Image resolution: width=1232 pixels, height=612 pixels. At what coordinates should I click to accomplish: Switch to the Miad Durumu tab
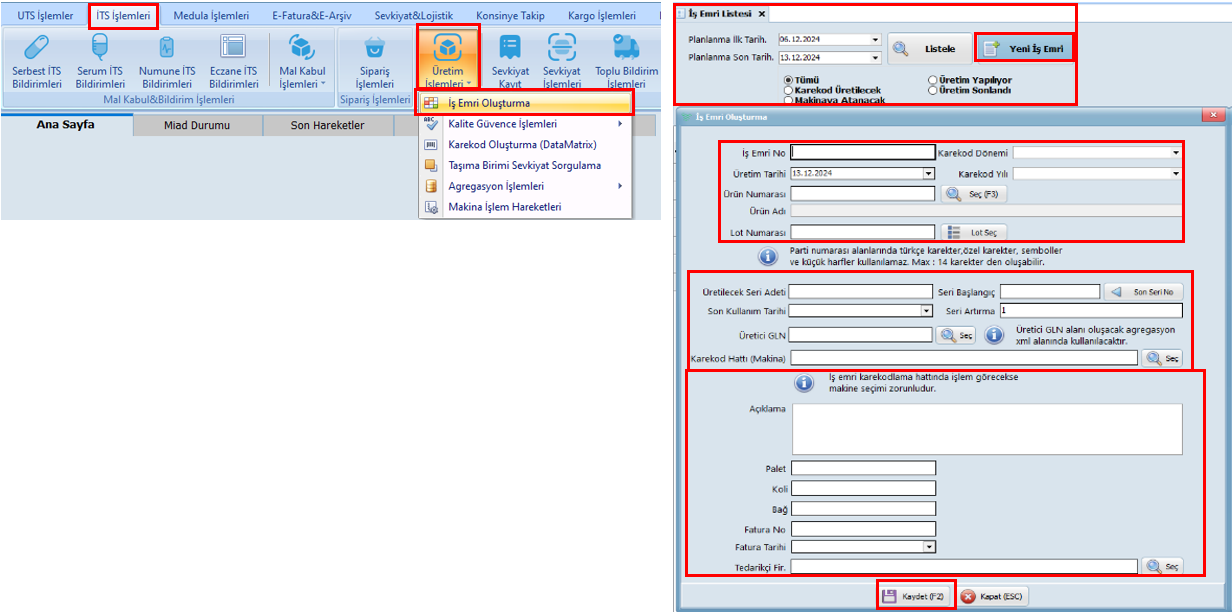pos(197,125)
